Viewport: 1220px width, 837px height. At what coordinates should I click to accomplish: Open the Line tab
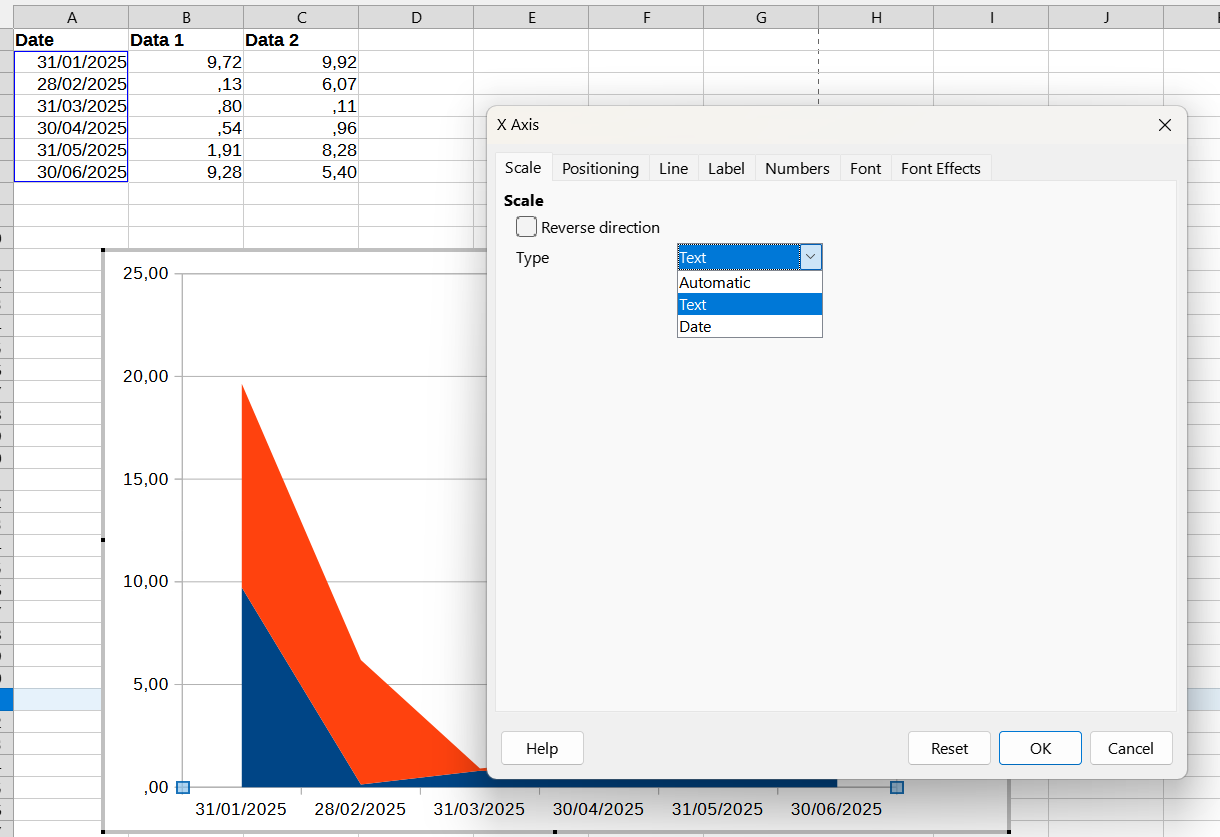point(673,168)
